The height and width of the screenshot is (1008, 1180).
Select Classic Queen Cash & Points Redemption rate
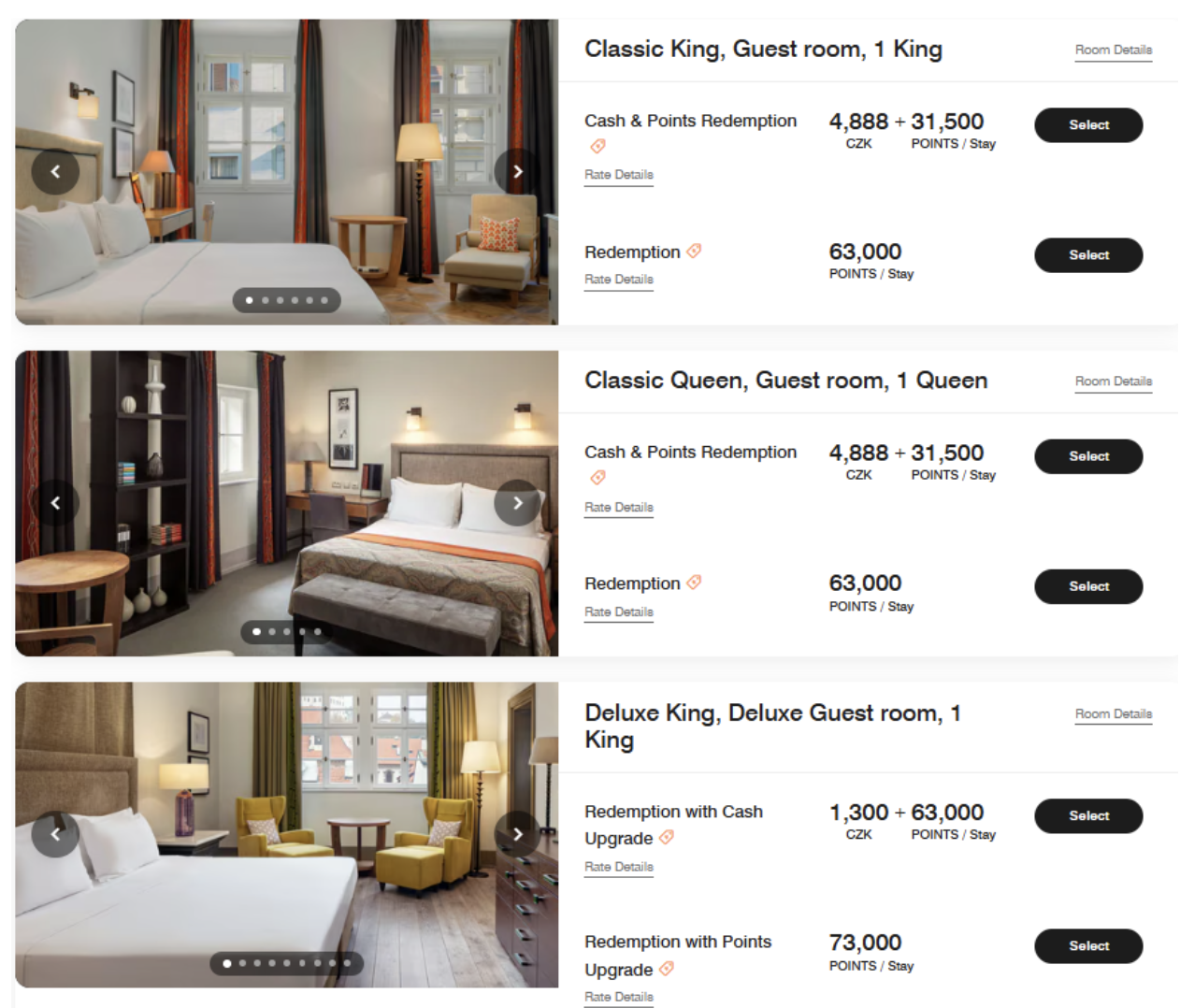1088,456
